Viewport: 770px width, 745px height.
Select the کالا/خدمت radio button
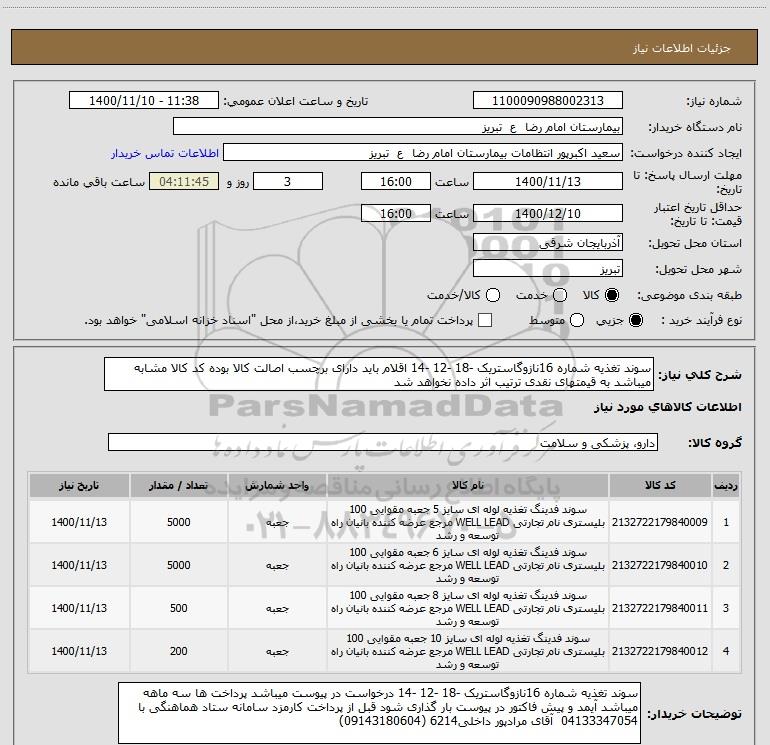click(493, 295)
